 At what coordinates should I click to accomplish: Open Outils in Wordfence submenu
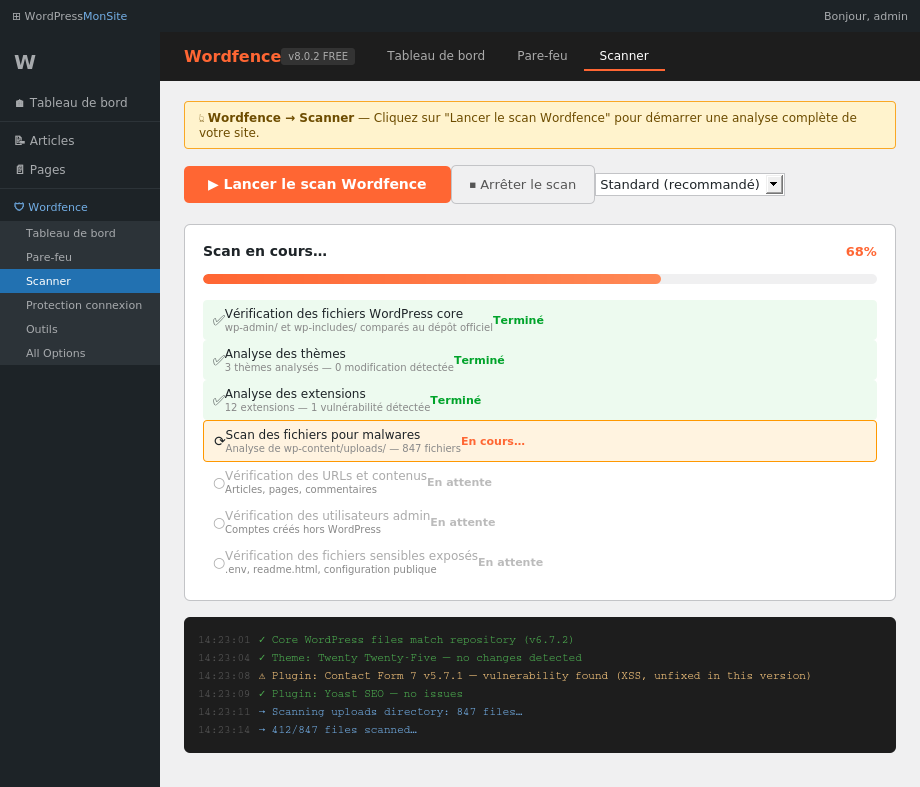[80, 329]
